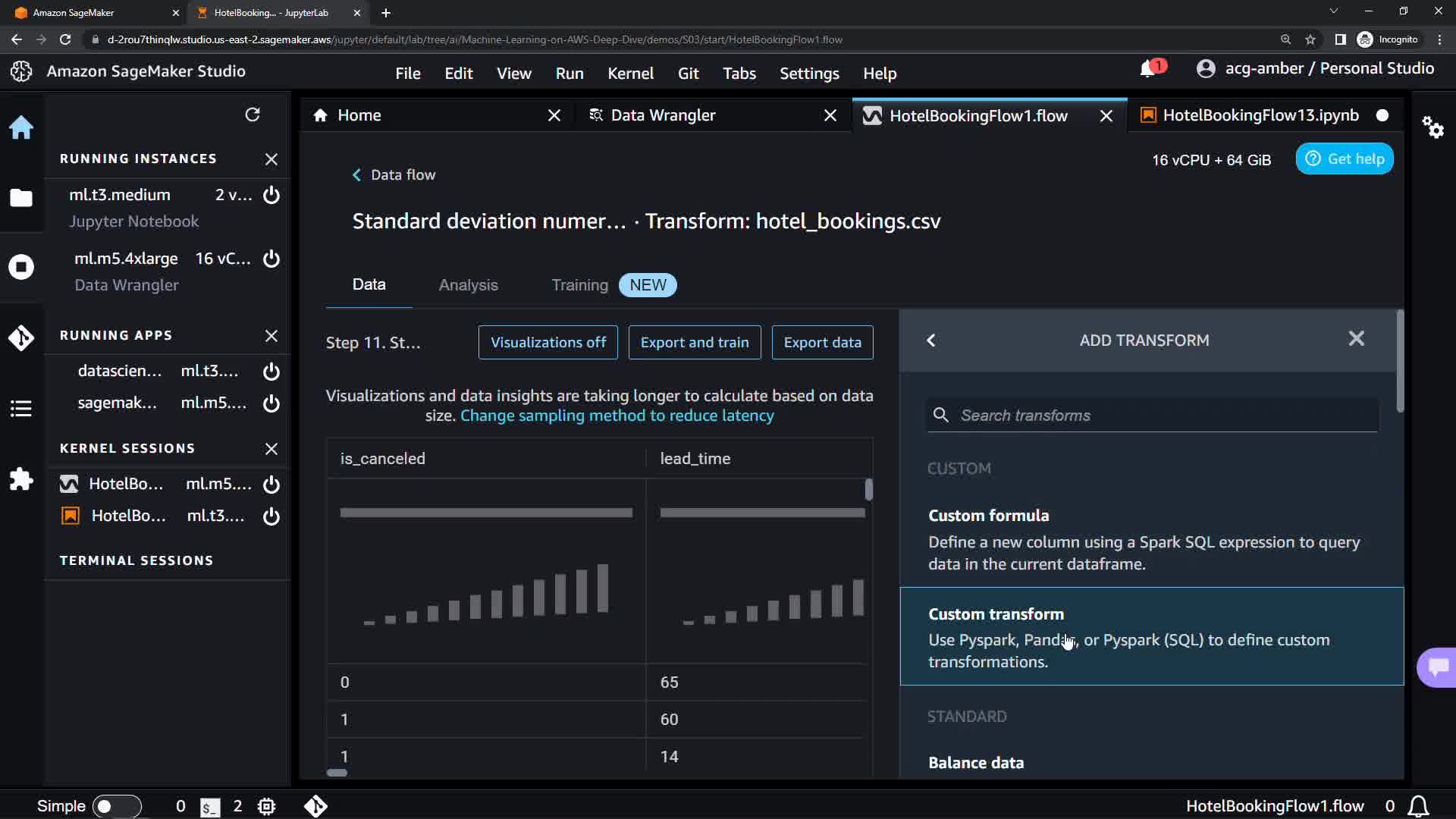The height and width of the screenshot is (819, 1456).
Task: Open the Extensions puzzle icon
Action: [21, 479]
